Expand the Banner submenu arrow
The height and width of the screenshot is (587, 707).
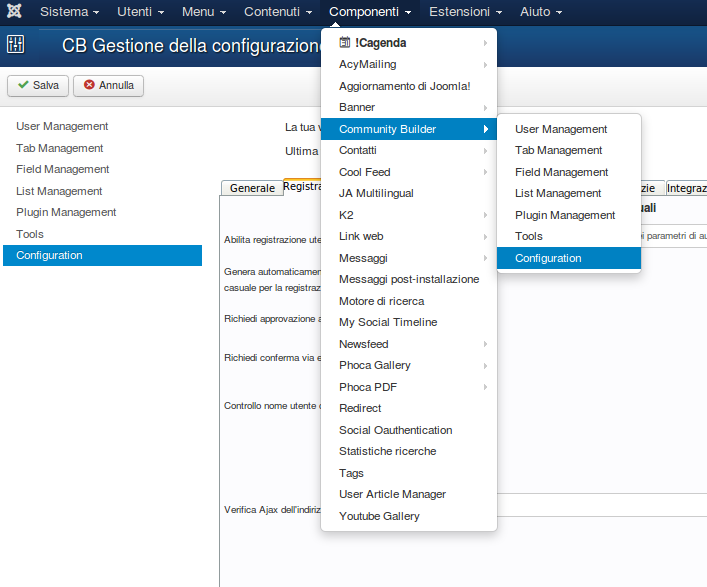pos(485,107)
